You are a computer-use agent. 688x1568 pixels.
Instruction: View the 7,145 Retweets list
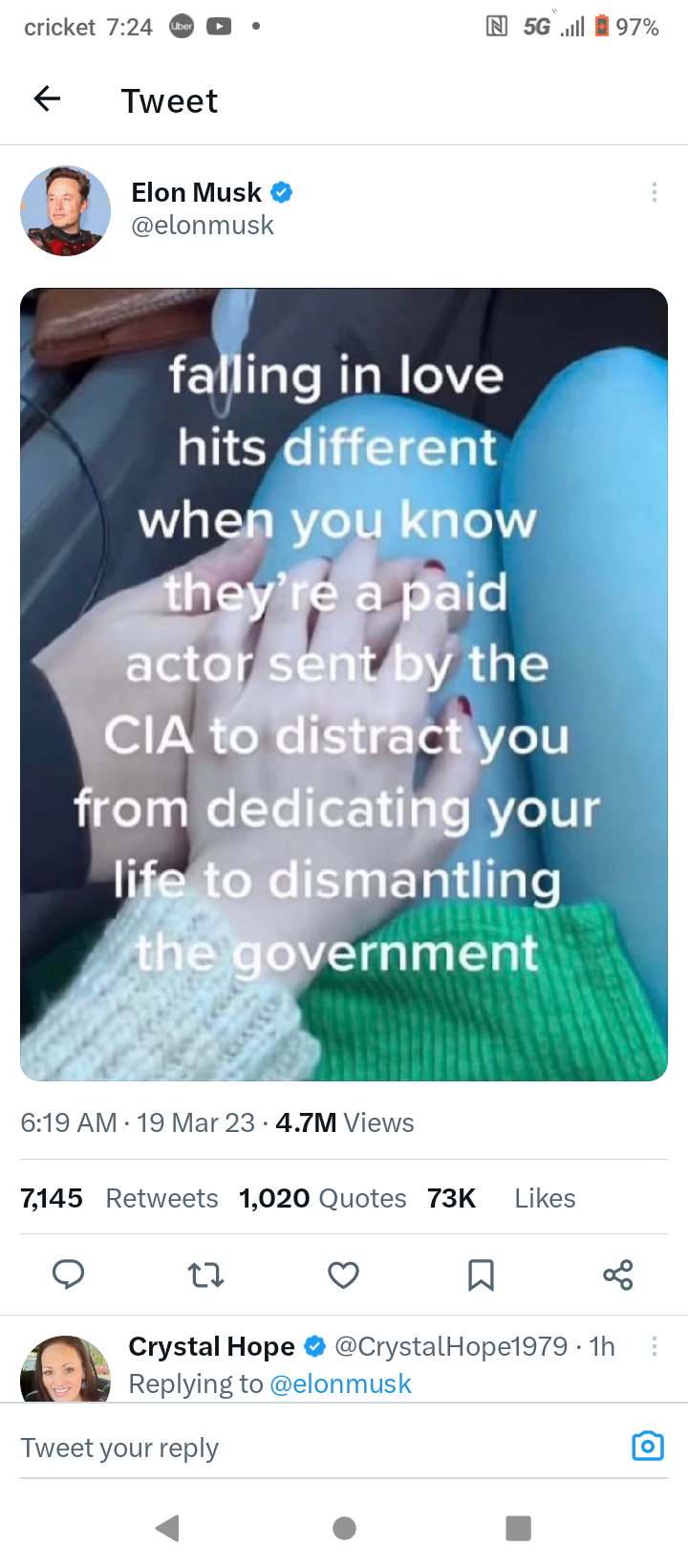tap(119, 1198)
